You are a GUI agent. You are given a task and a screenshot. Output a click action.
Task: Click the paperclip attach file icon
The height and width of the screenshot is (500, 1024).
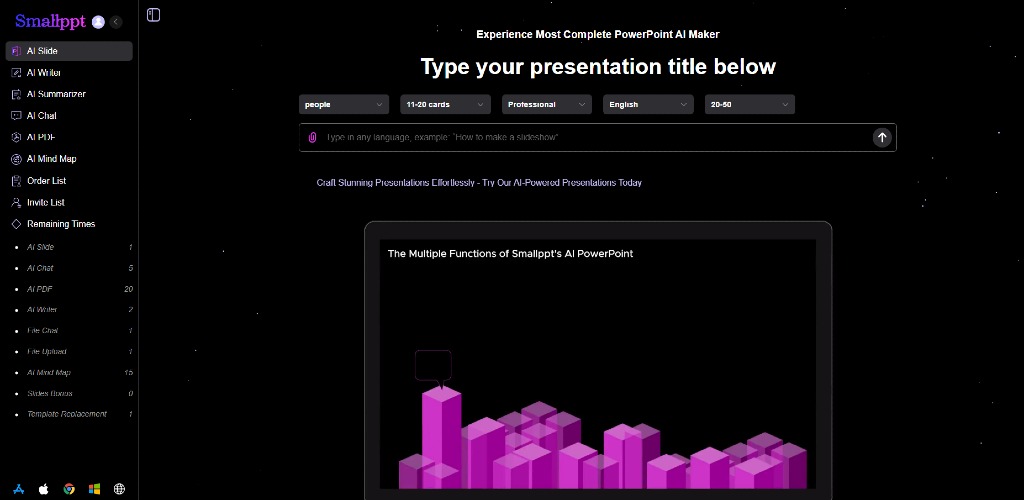tap(312, 138)
